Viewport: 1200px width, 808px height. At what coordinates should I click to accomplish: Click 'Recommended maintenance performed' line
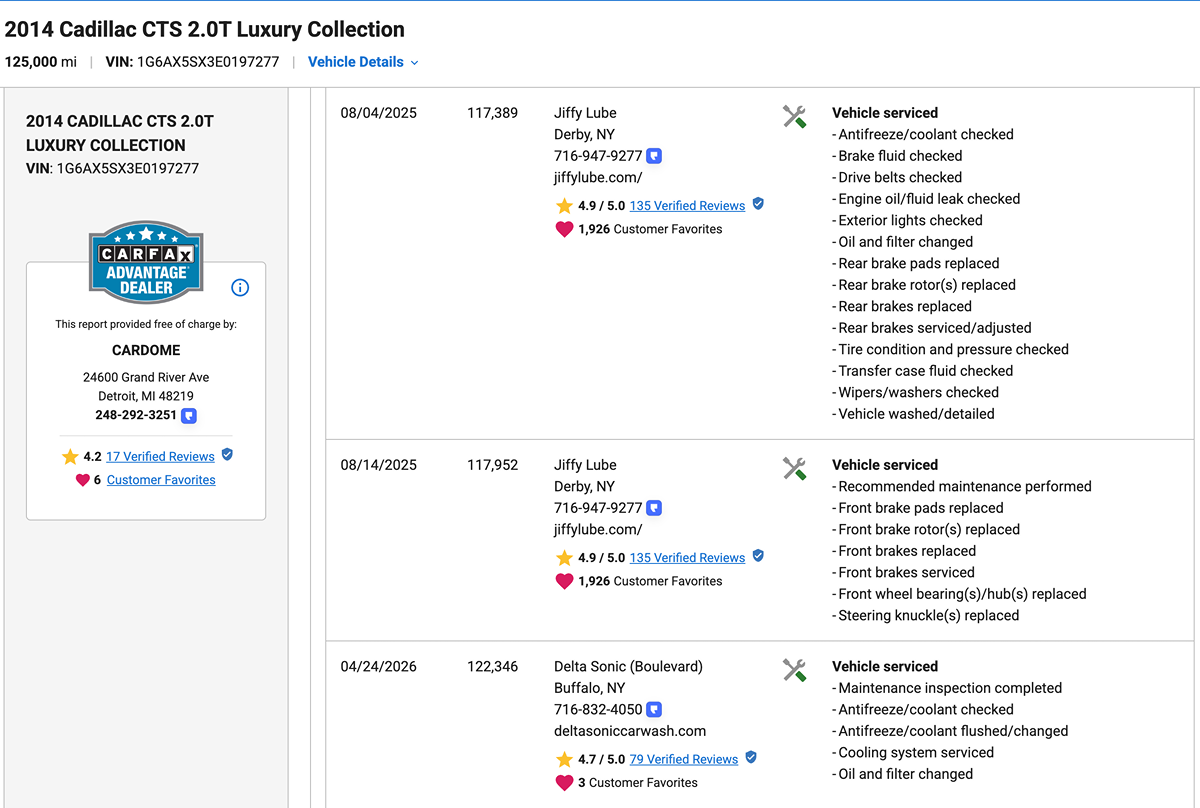[x=962, y=487]
